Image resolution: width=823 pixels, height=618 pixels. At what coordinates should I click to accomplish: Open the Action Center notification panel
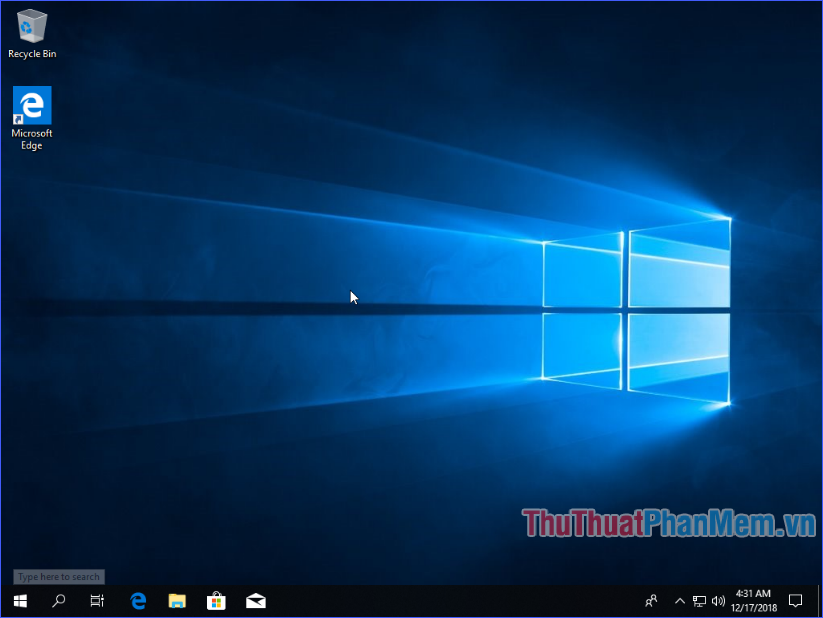tap(795, 601)
